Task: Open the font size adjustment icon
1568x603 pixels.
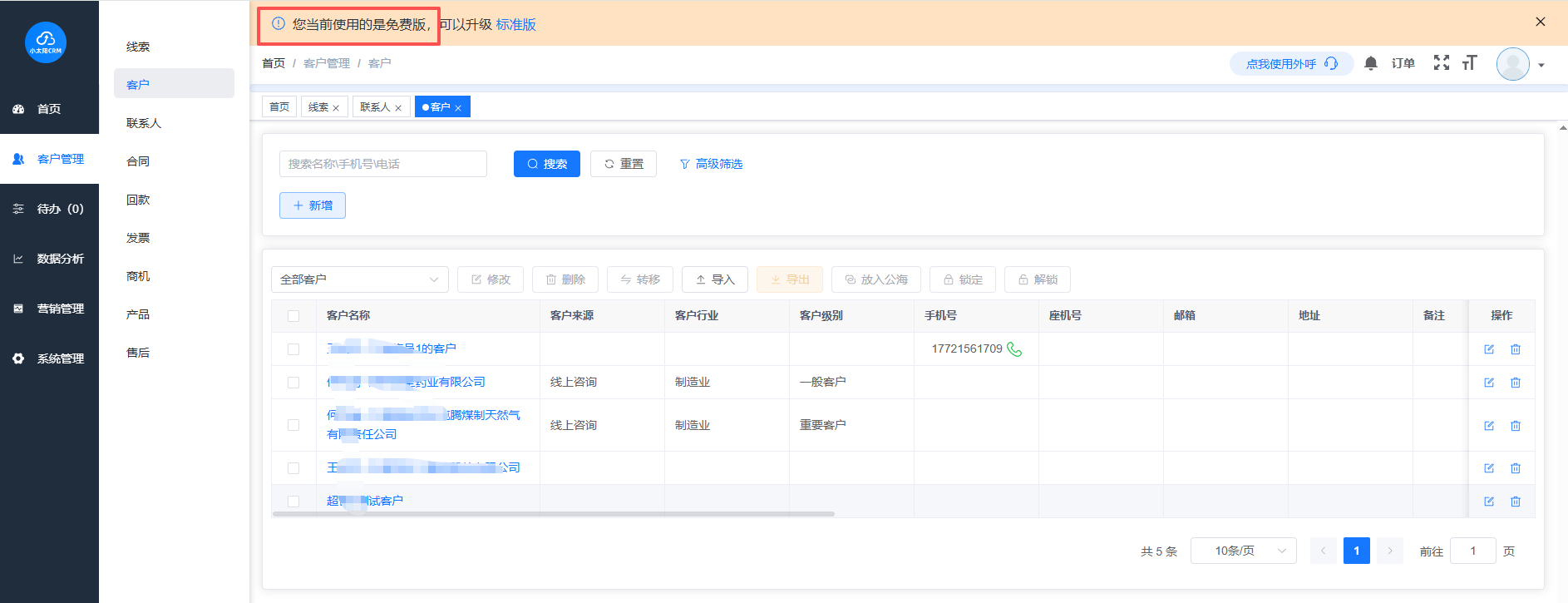Action: [1469, 63]
